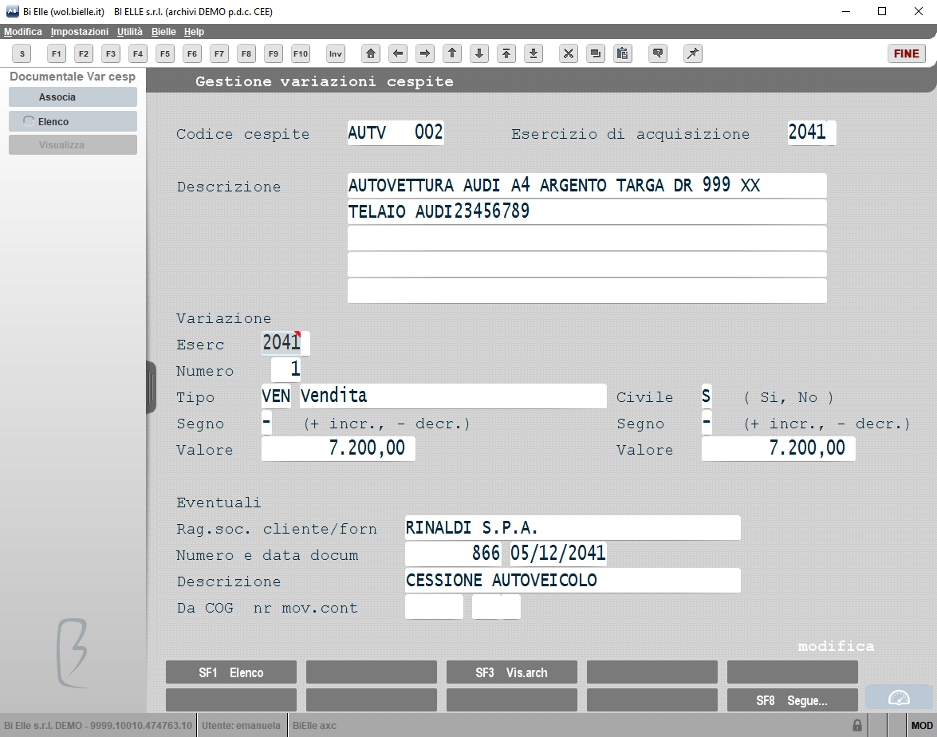Click the padlock icon in status bar
Image resolution: width=937 pixels, height=737 pixels.
tap(857, 726)
